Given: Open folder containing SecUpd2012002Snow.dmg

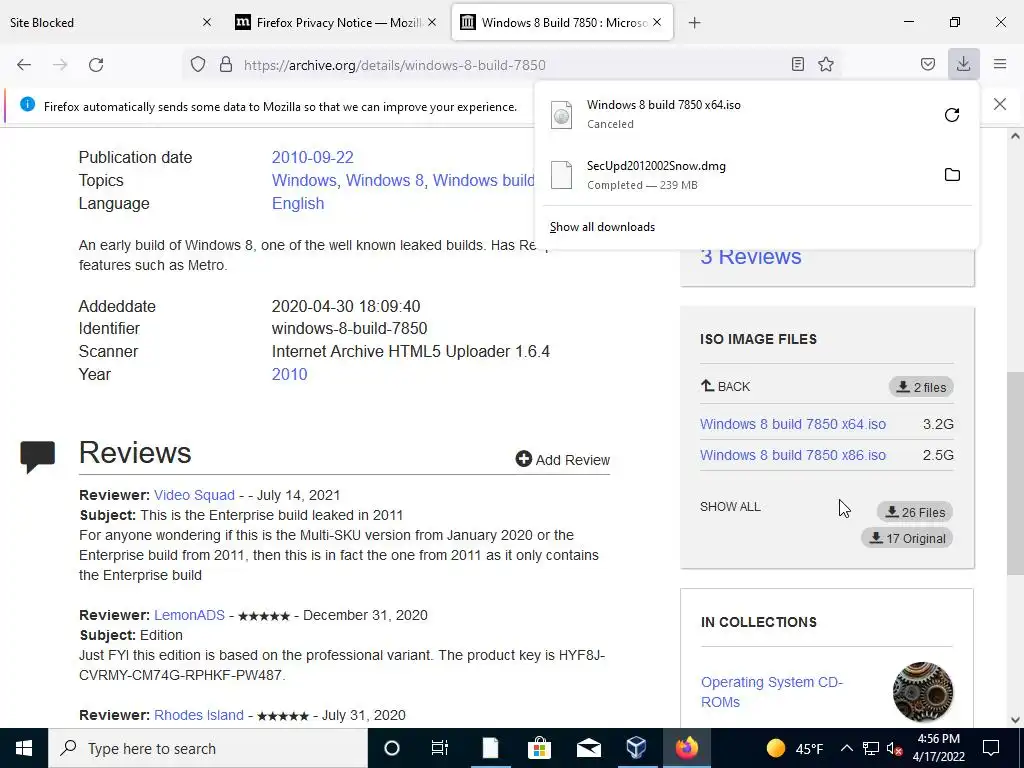Looking at the screenshot, I should click(x=952, y=175).
